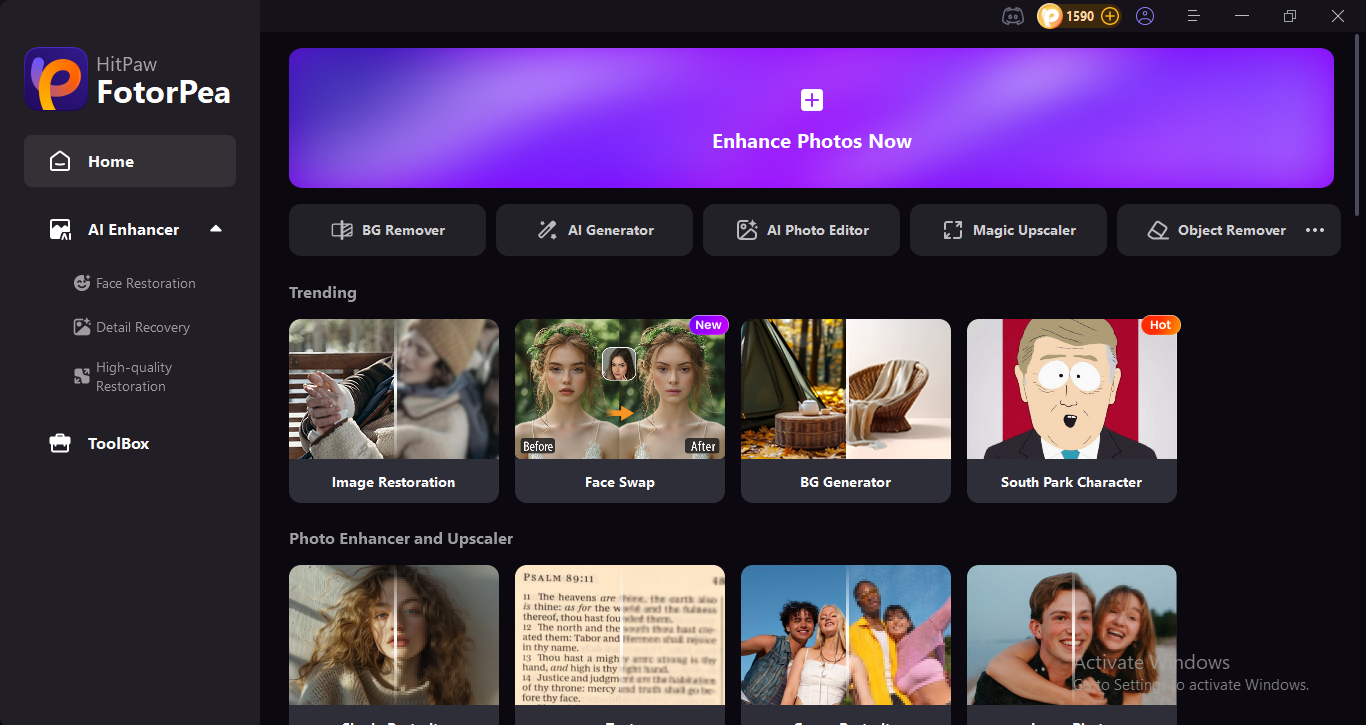The image size is (1366, 725).
Task: Click the gold coin credits icon
Action: click(1049, 16)
